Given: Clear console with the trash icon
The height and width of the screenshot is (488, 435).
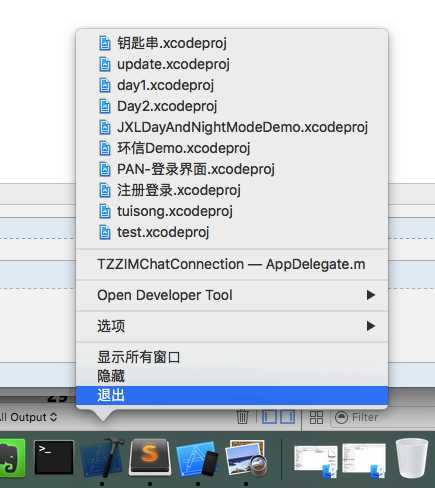Looking at the screenshot, I should click(242, 417).
